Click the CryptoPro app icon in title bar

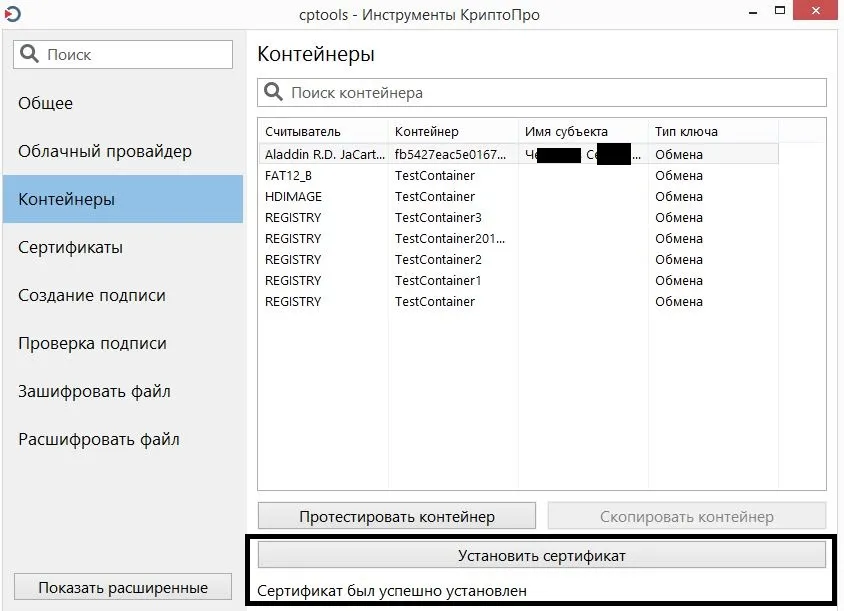pos(12,13)
